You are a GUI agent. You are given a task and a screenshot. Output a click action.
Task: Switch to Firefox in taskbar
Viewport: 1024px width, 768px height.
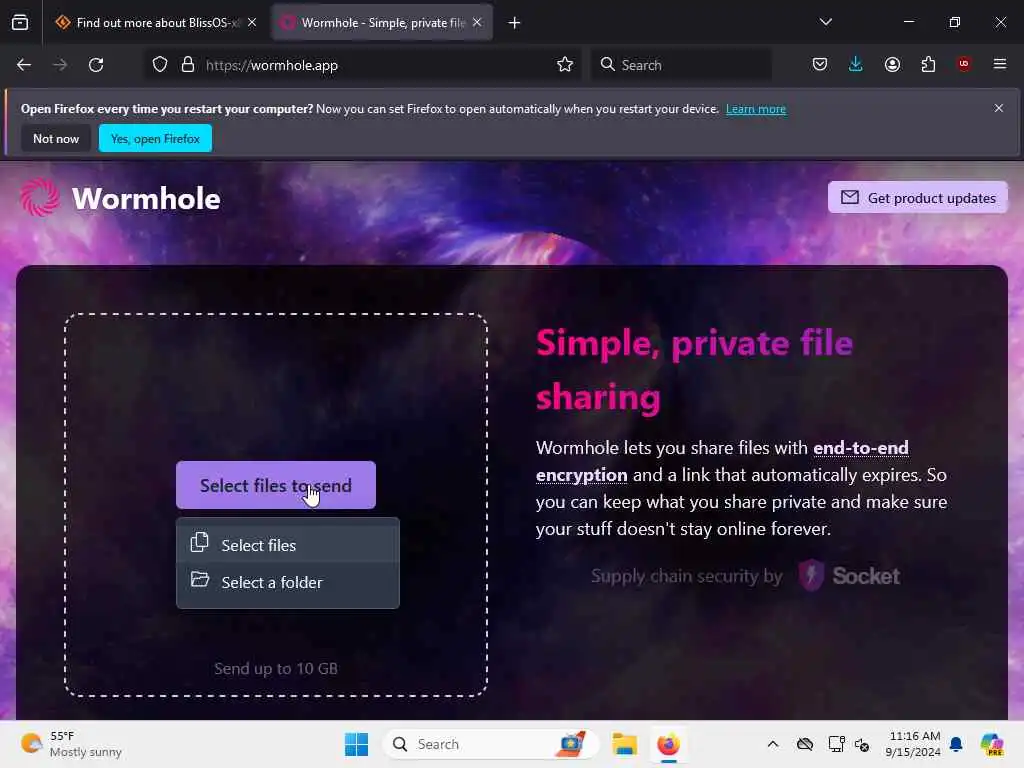pyautogui.click(x=668, y=744)
